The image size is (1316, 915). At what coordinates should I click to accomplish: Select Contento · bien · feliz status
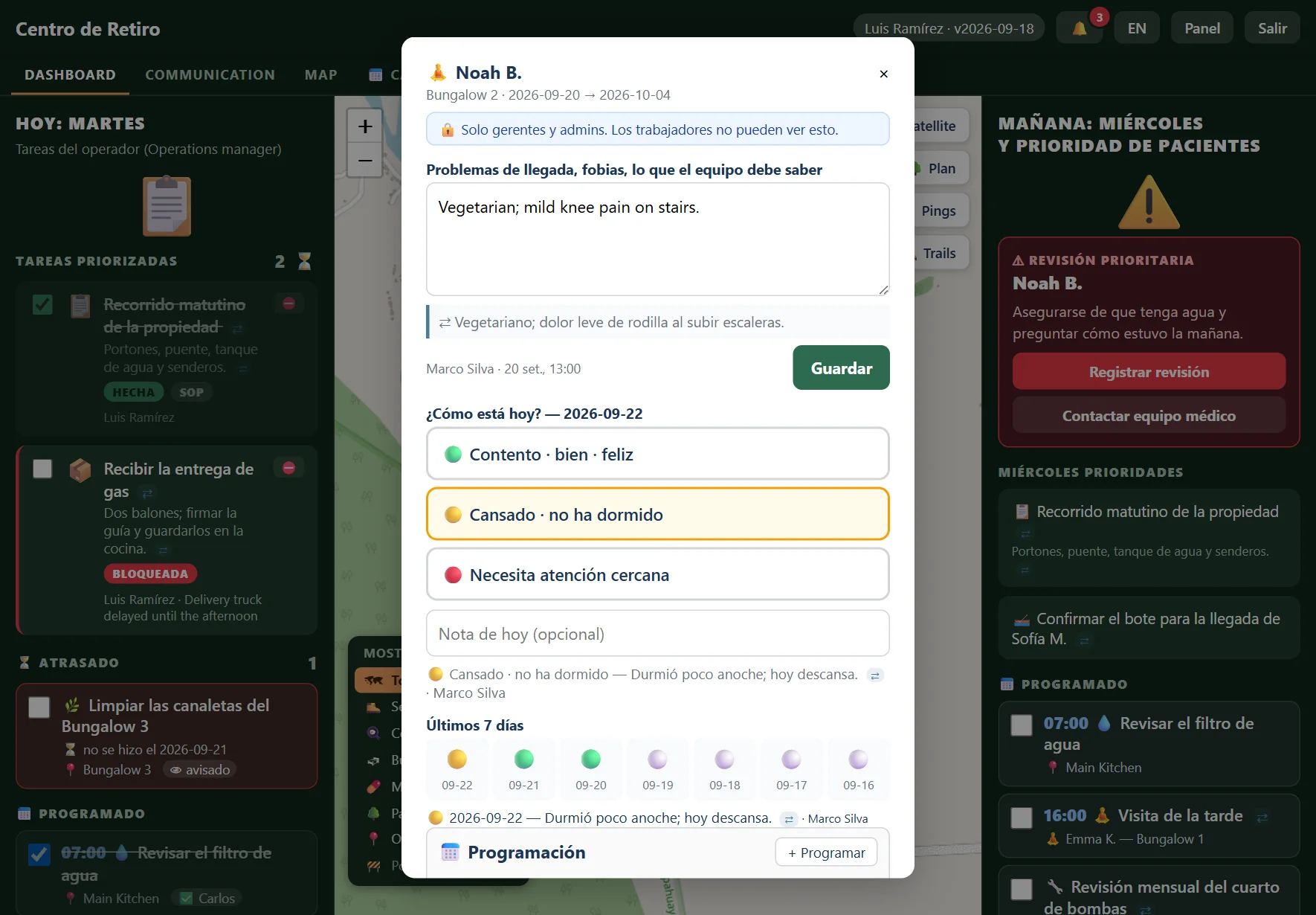pyautogui.click(x=657, y=455)
